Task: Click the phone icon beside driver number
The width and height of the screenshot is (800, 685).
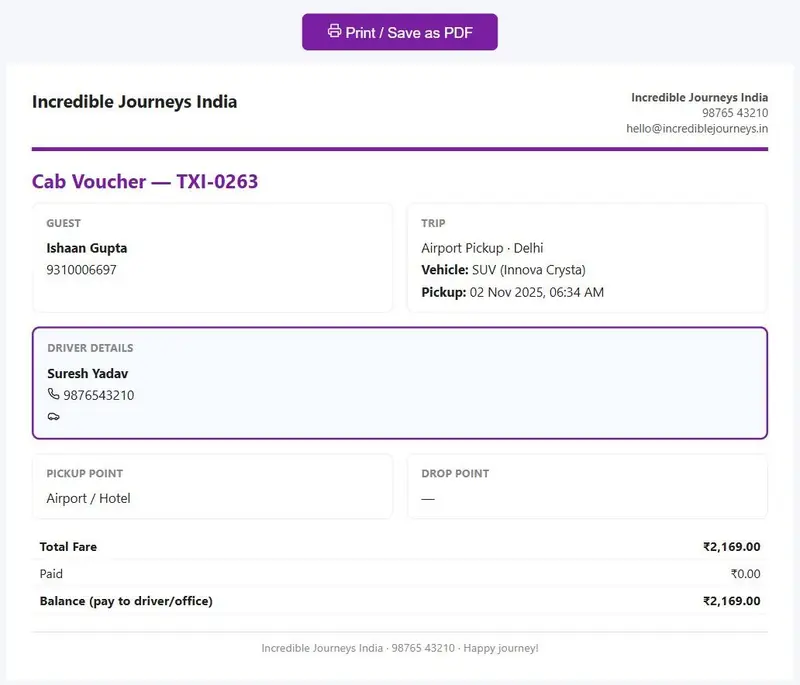Action: [x=54, y=394]
